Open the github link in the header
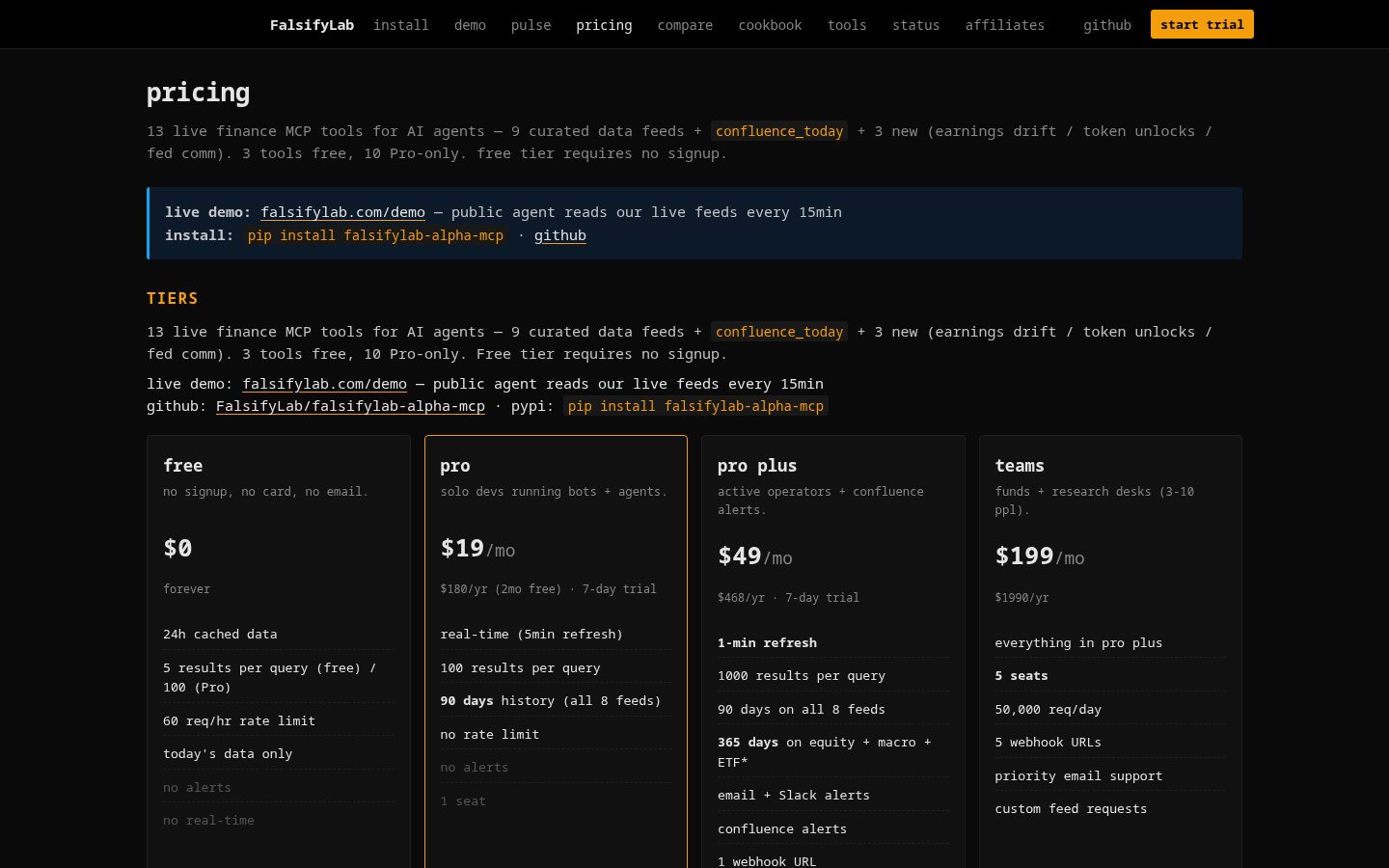1389x868 pixels. [1106, 25]
